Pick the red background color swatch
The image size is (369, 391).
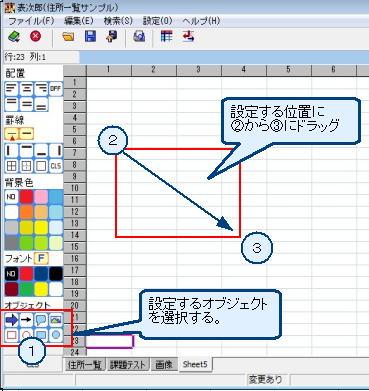pos(26,197)
